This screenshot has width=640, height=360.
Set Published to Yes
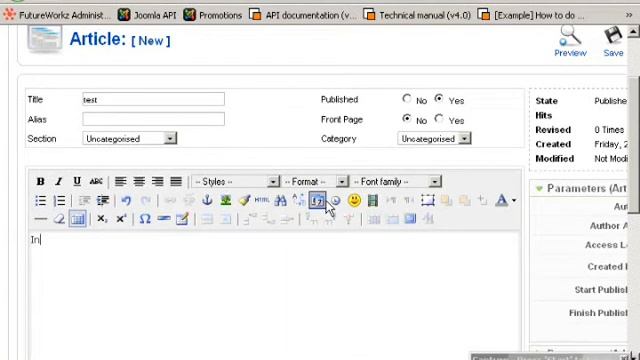[439, 98]
